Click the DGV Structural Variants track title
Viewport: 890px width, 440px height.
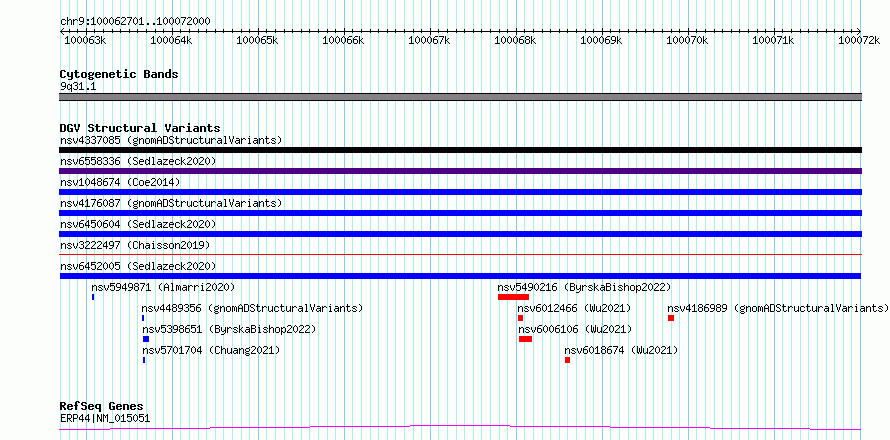point(140,128)
